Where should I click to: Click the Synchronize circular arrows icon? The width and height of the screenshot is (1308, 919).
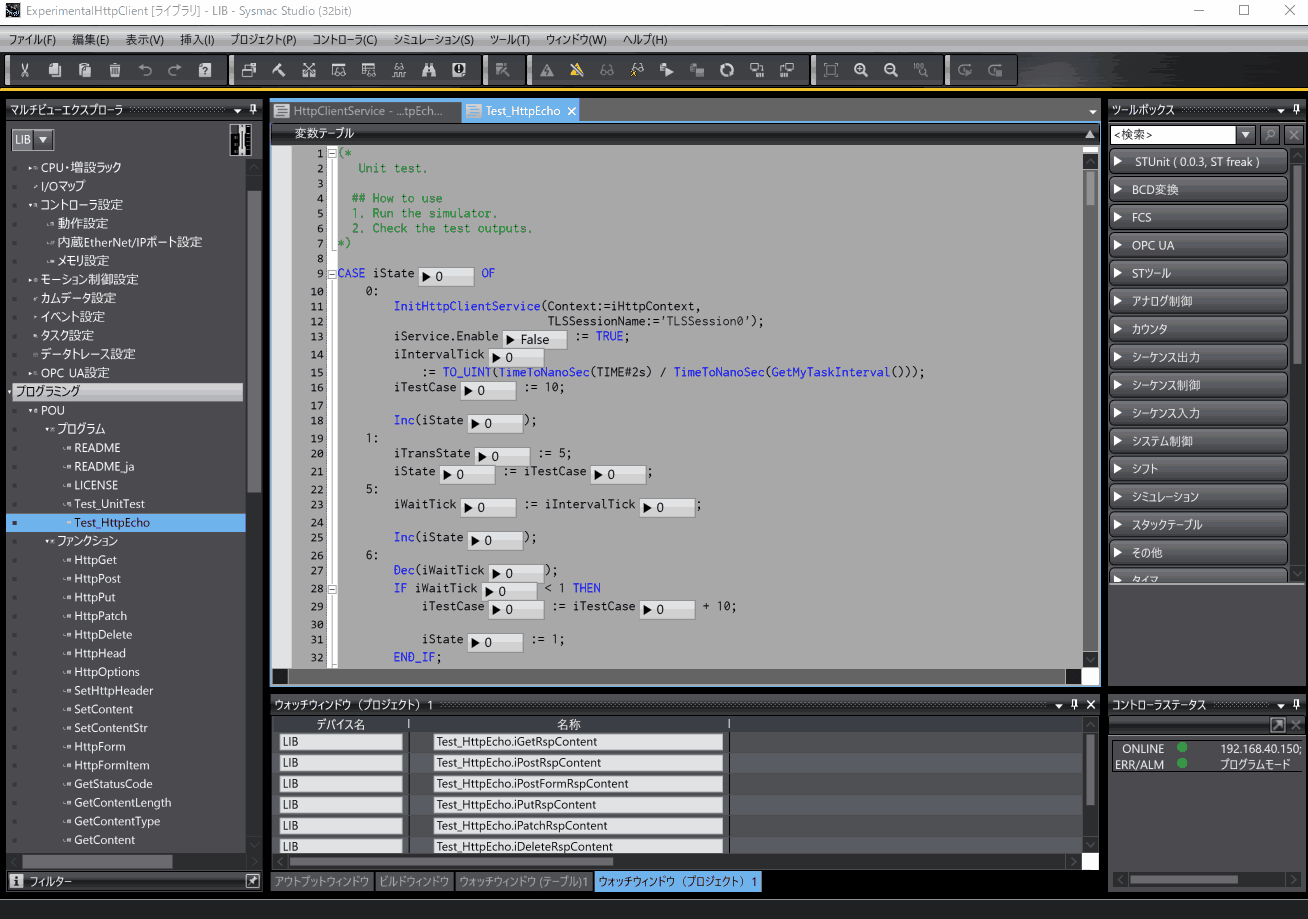727,70
